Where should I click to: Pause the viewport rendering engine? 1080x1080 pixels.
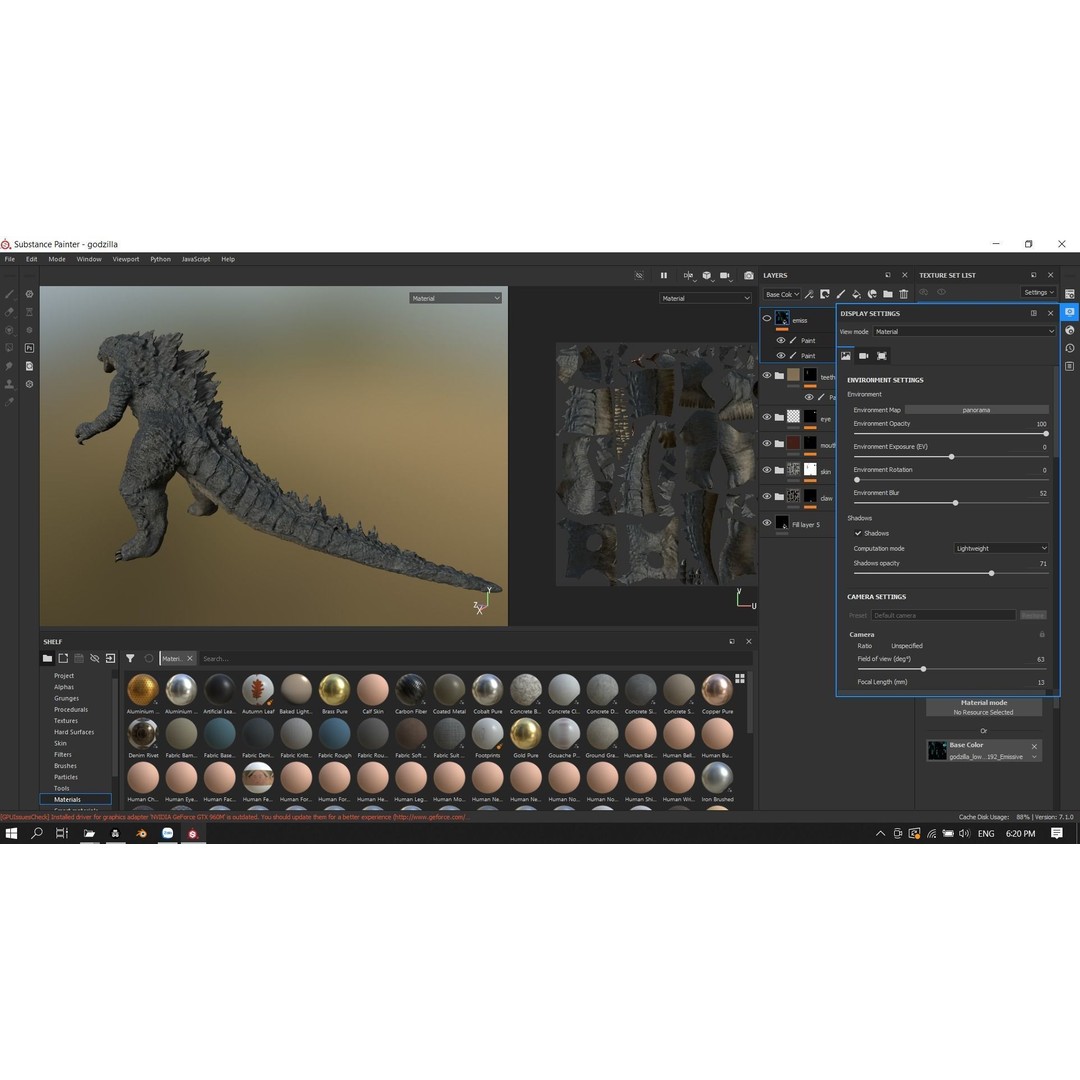664,276
